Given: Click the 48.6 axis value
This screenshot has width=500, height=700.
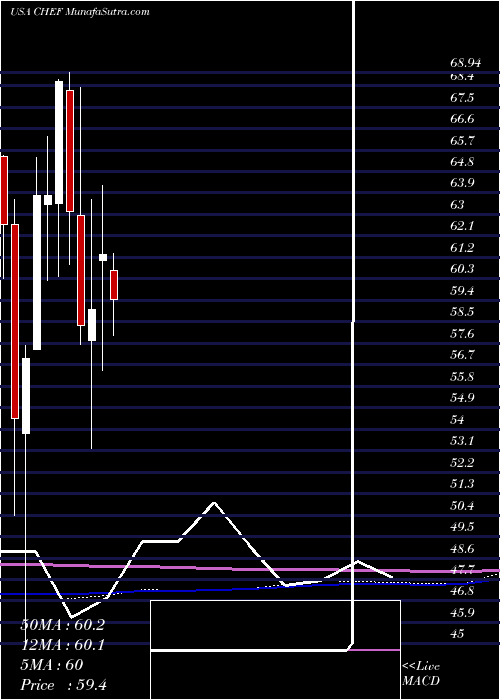Looking at the screenshot, I should tap(462, 549).
